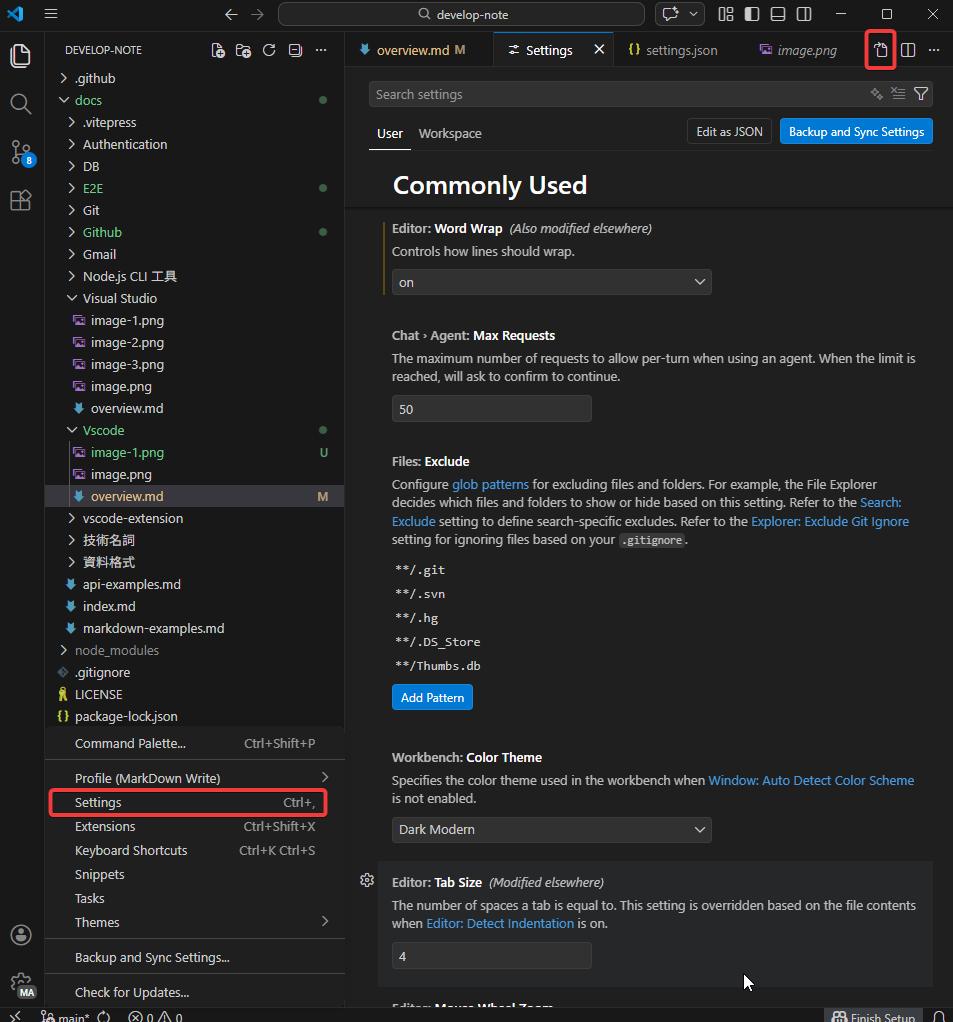Open the Color Theme dropdown
Screen dimensions: 953x1022
pyautogui.click(x=551, y=829)
